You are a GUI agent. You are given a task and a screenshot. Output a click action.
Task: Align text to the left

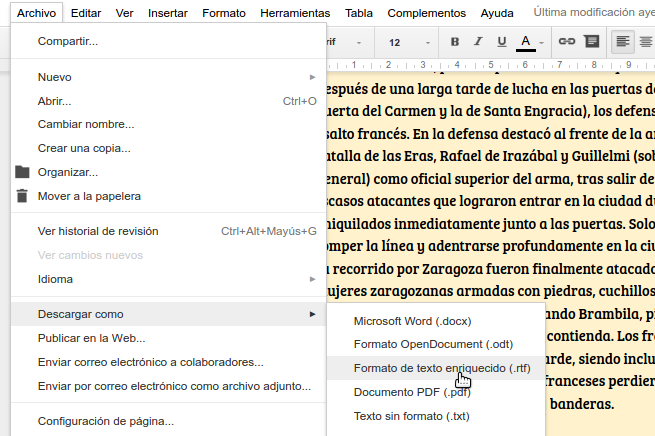[x=622, y=41]
